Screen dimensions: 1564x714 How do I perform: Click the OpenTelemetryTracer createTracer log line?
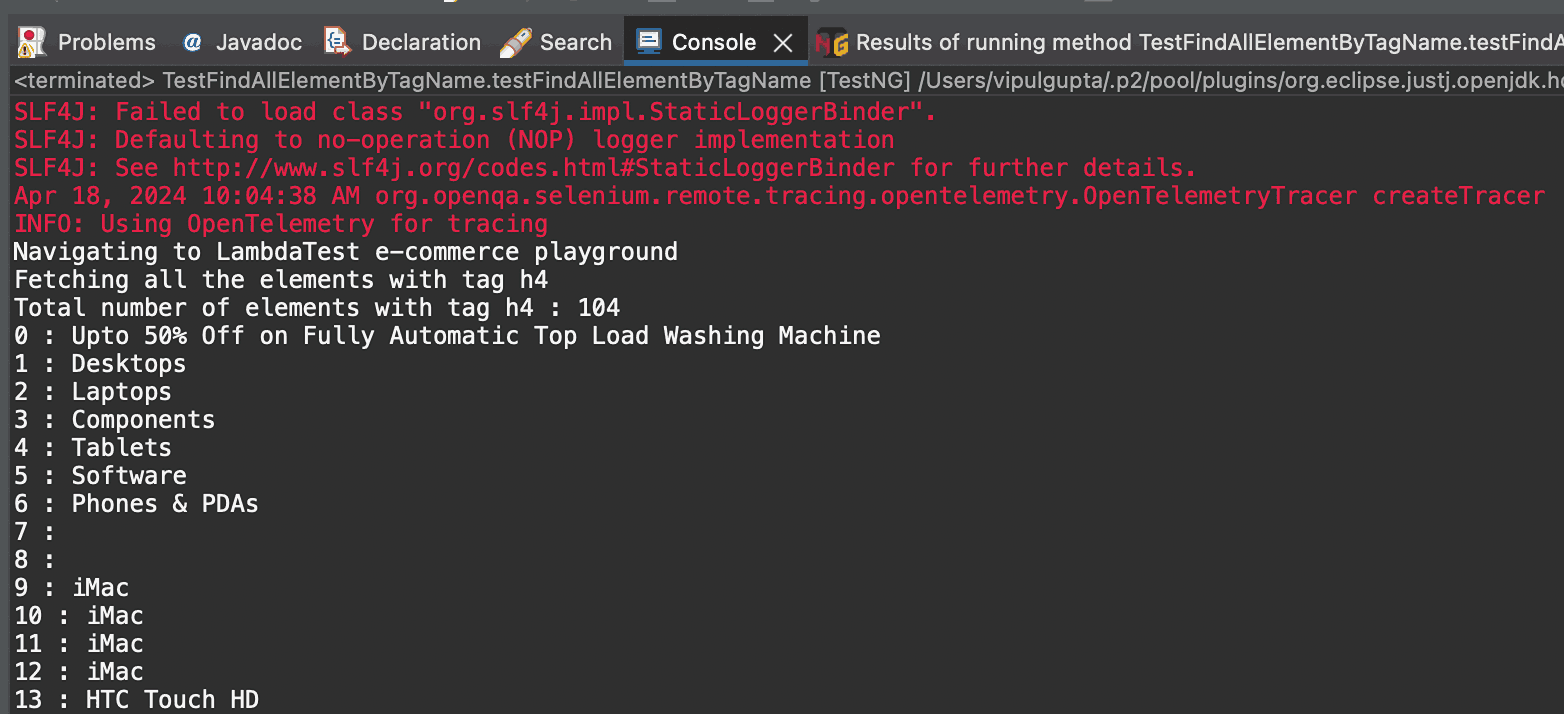[779, 196]
